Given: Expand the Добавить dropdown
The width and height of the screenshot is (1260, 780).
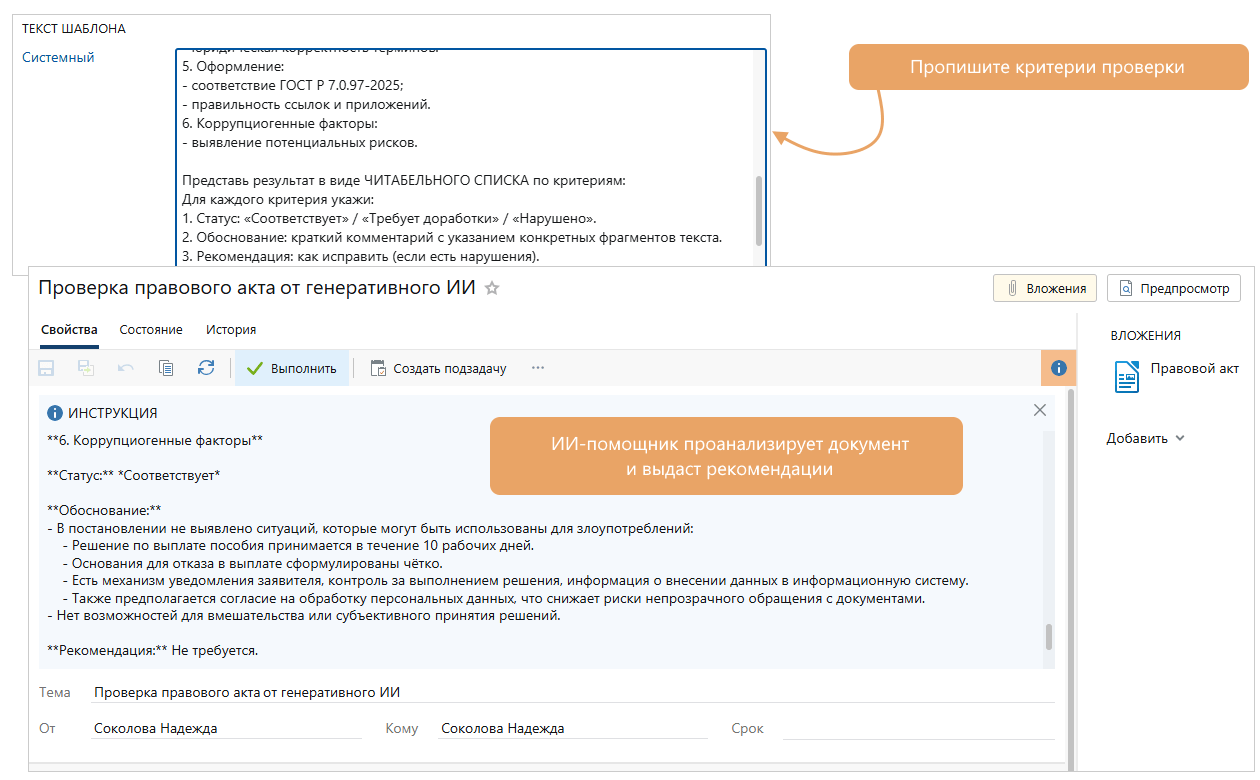Looking at the screenshot, I should (x=1145, y=438).
